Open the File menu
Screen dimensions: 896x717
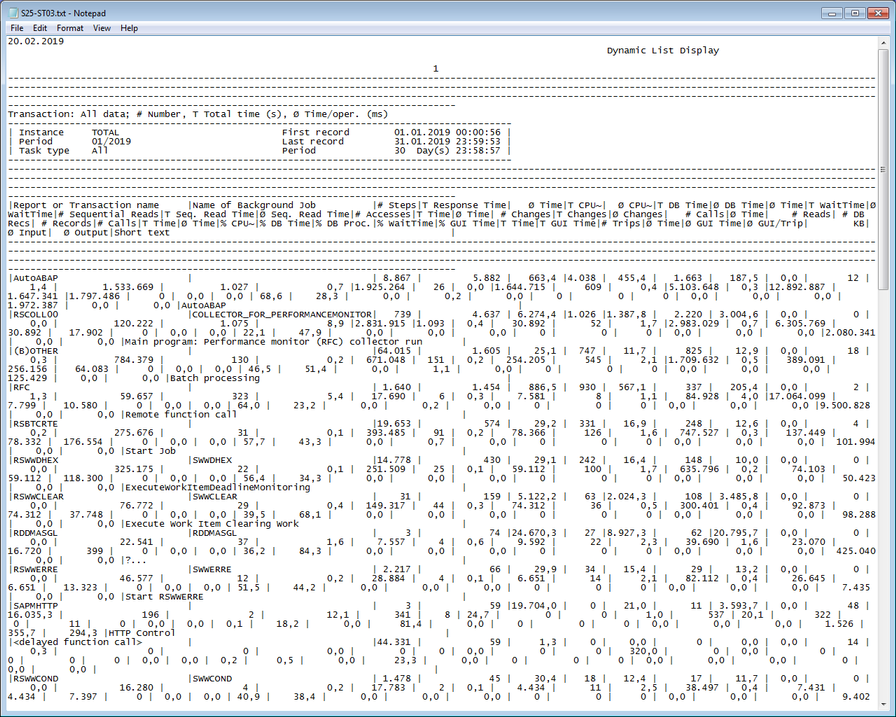(x=16, y=28)
